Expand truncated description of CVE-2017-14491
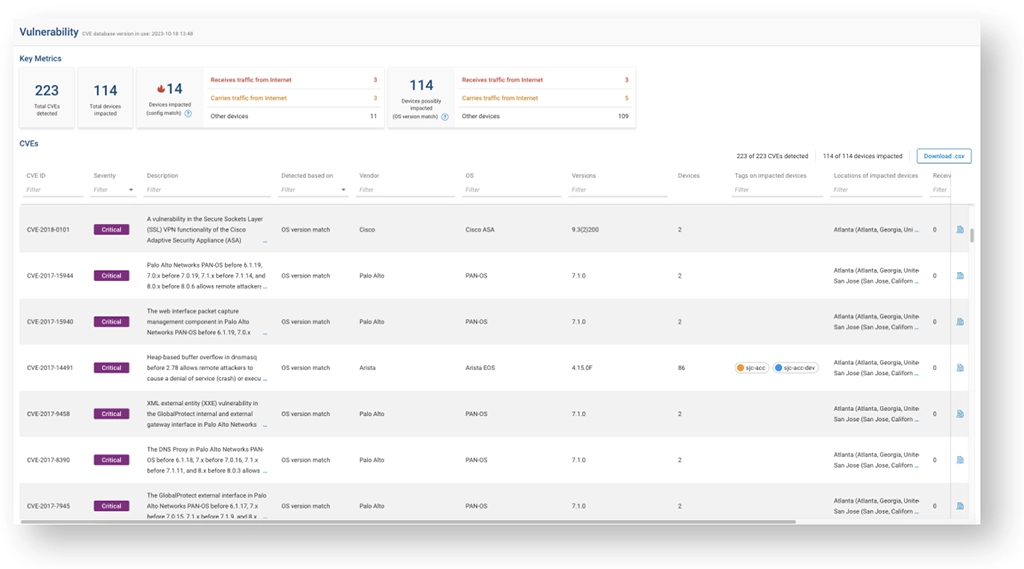 tap(264, 379)
